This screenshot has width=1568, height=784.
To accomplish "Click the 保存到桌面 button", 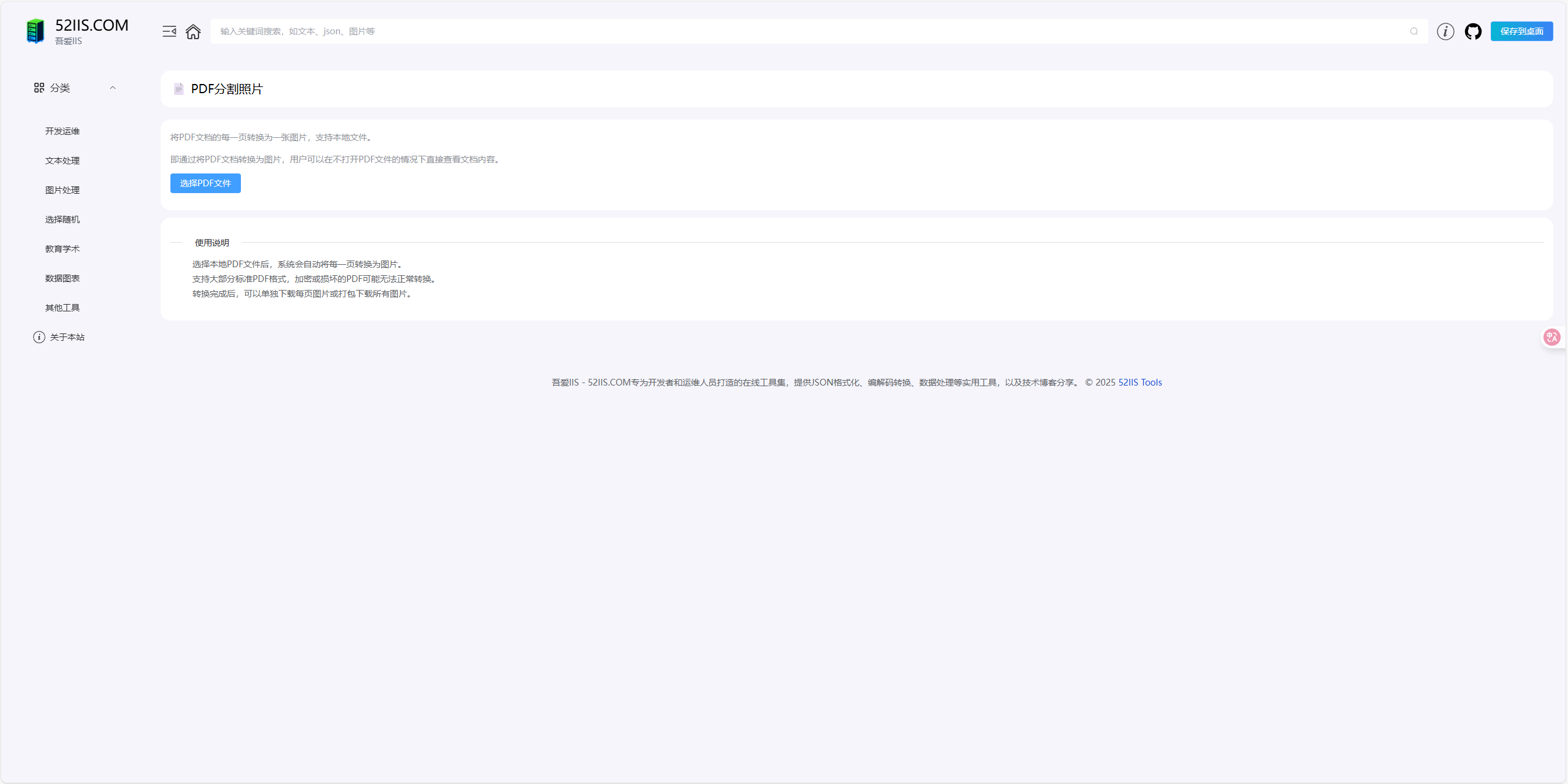I will pyautogui.click(x=1521, y=31).
